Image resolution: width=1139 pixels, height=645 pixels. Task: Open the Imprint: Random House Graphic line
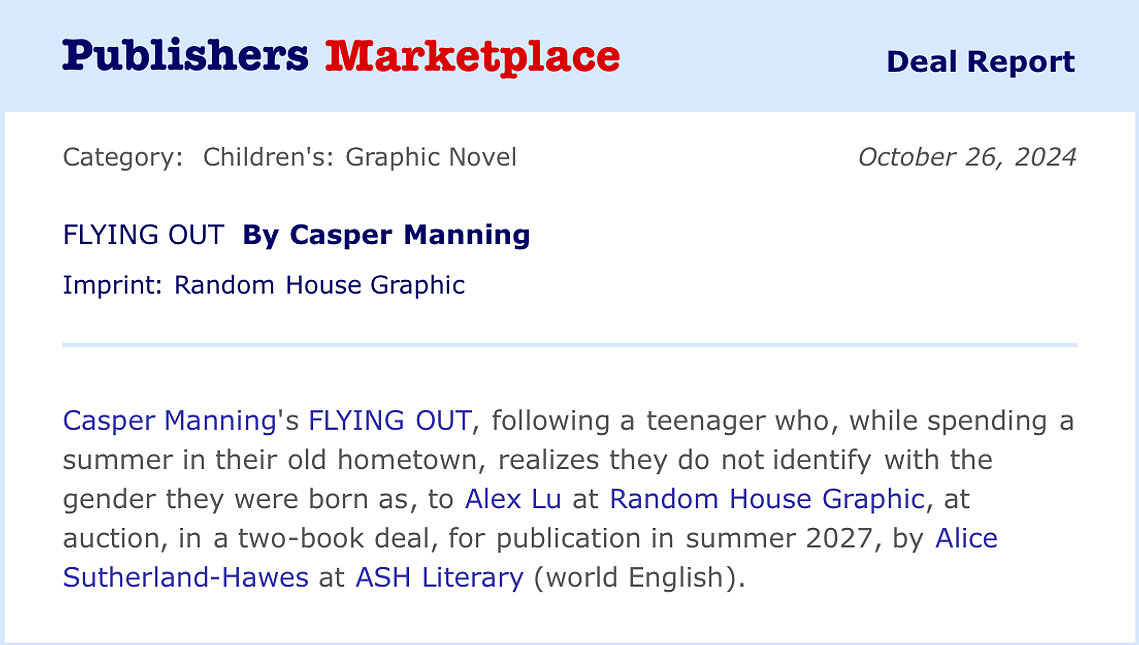pos(264,285)
